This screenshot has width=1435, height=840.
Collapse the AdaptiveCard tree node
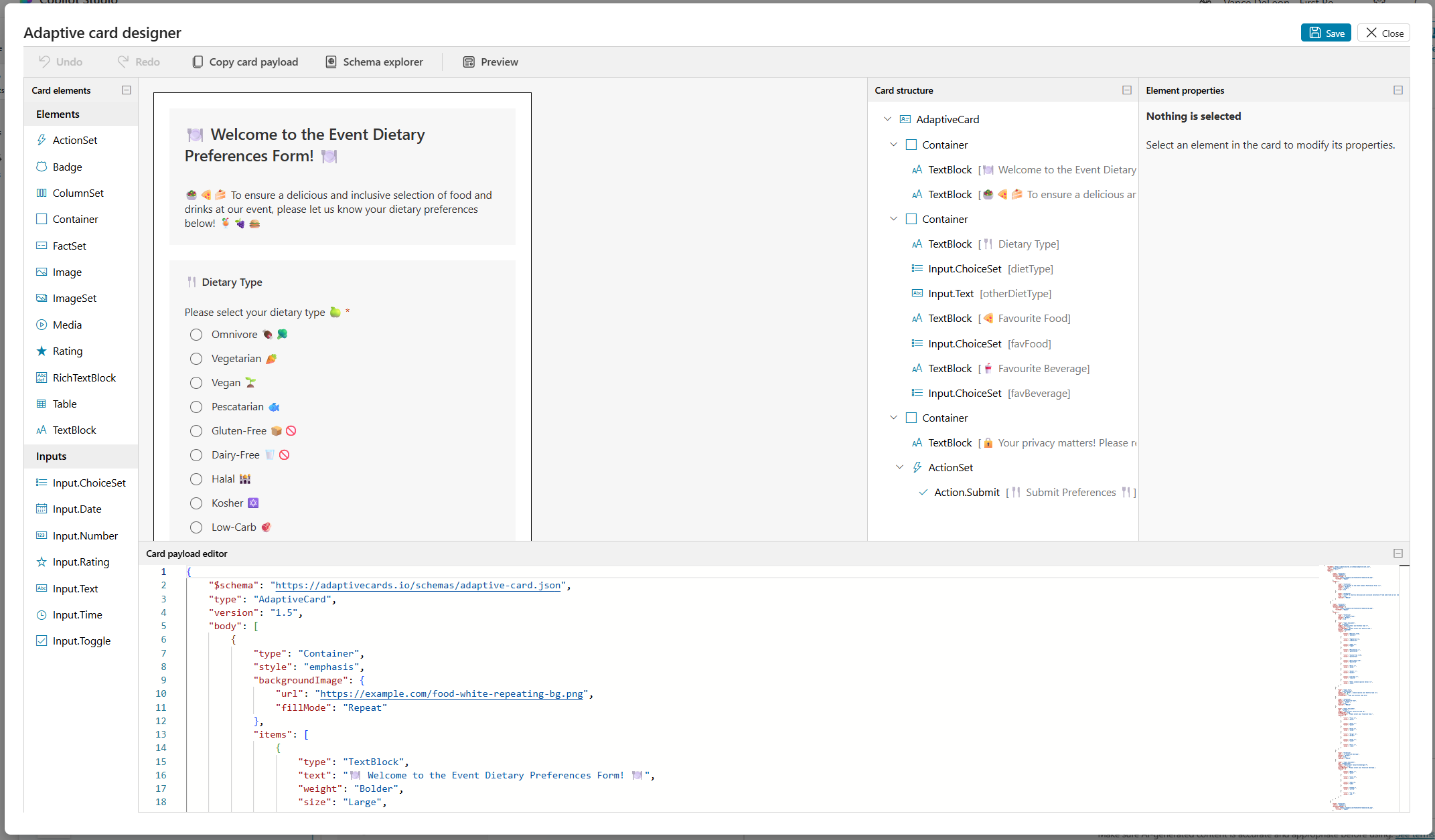pyautogui.click(x=887, y=119)
